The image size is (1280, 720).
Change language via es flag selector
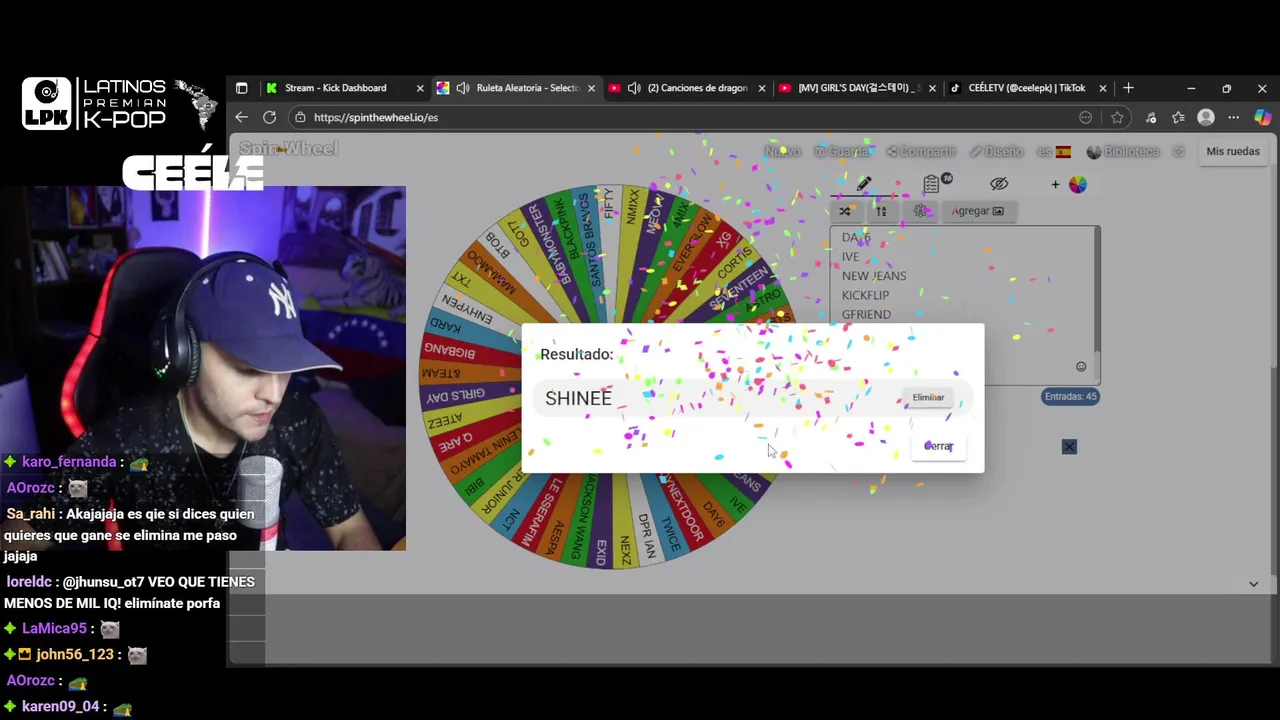[1054, 152]
